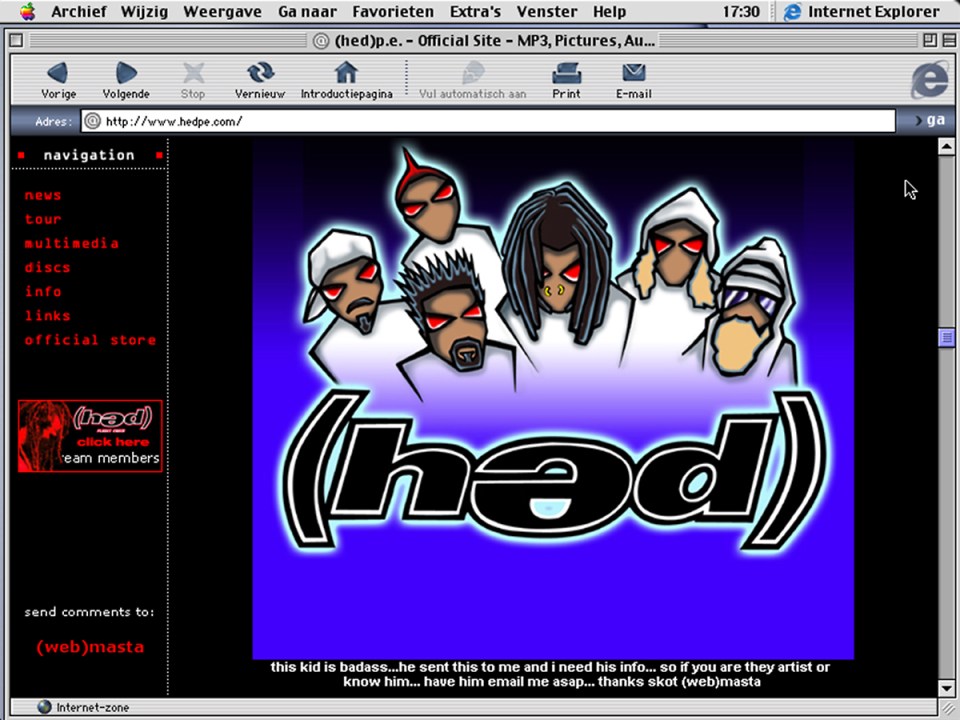960x720 pixels.
Task: Open the multimedia navigation link
Action: click(x=71, y=243)
